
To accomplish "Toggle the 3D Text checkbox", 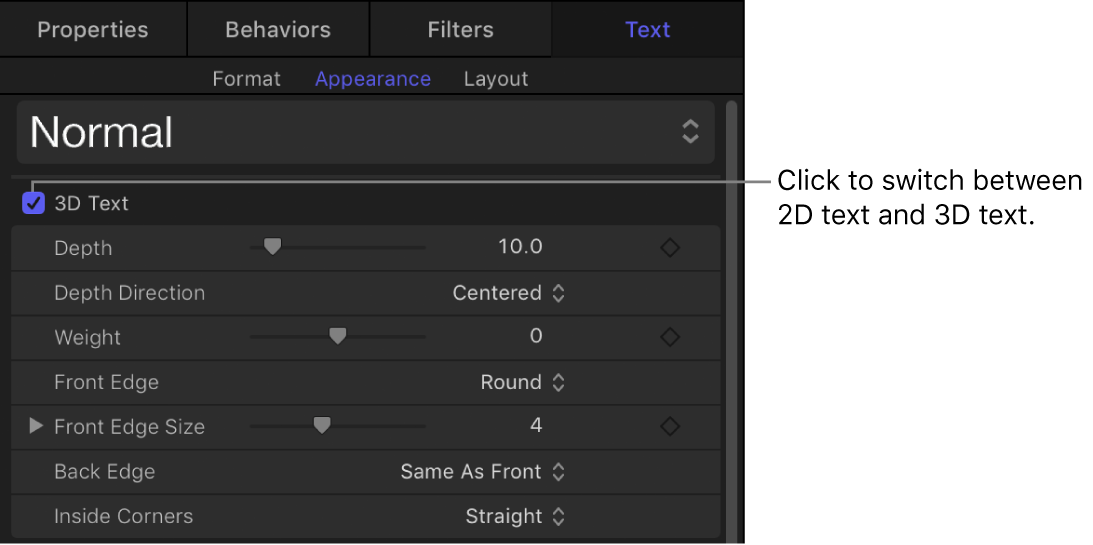I will coord(34,204).
